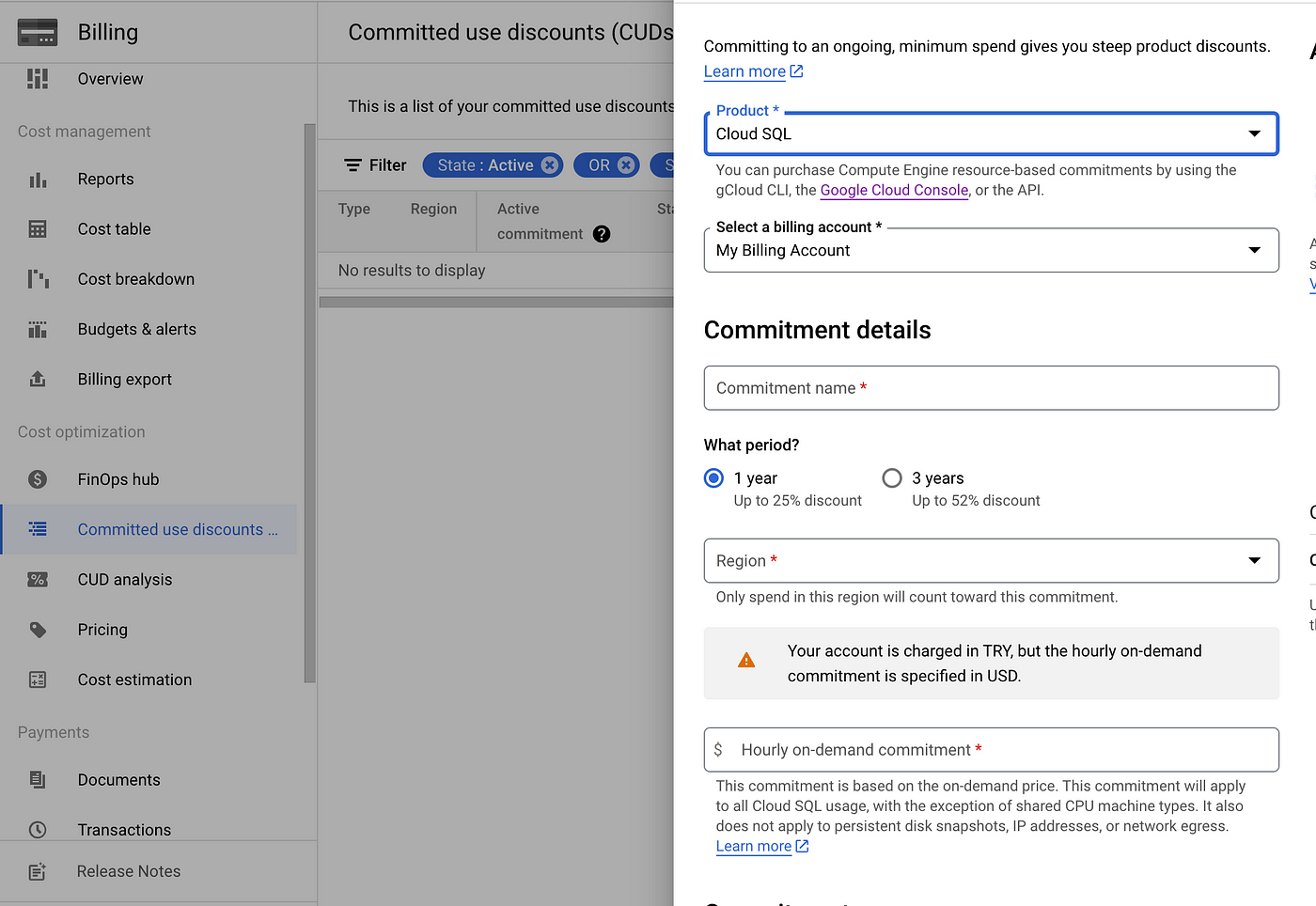Open the Google Cloud Console link
Viewport: 1316px width, 906px height.
894,190
